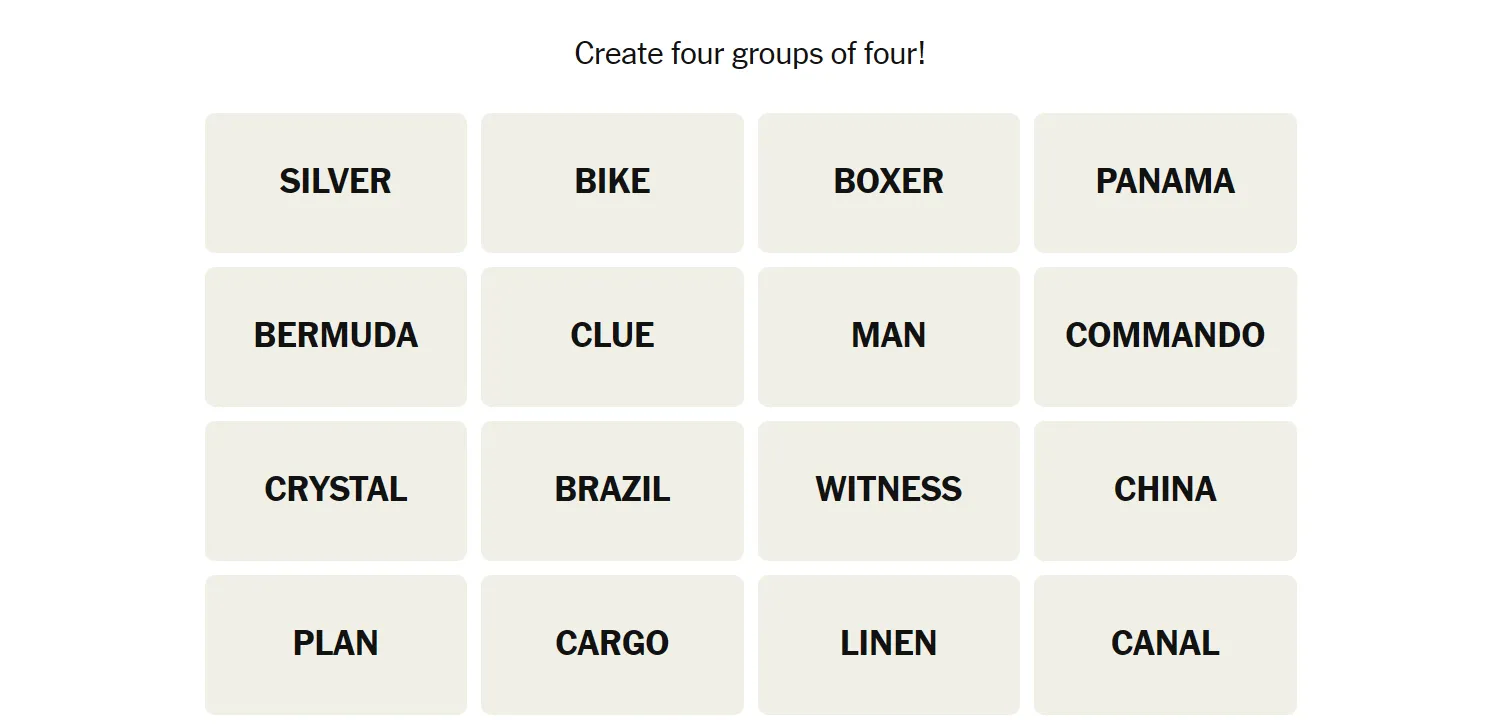Highlight the card labeled BERMUDA

click(x=336, y=336)
